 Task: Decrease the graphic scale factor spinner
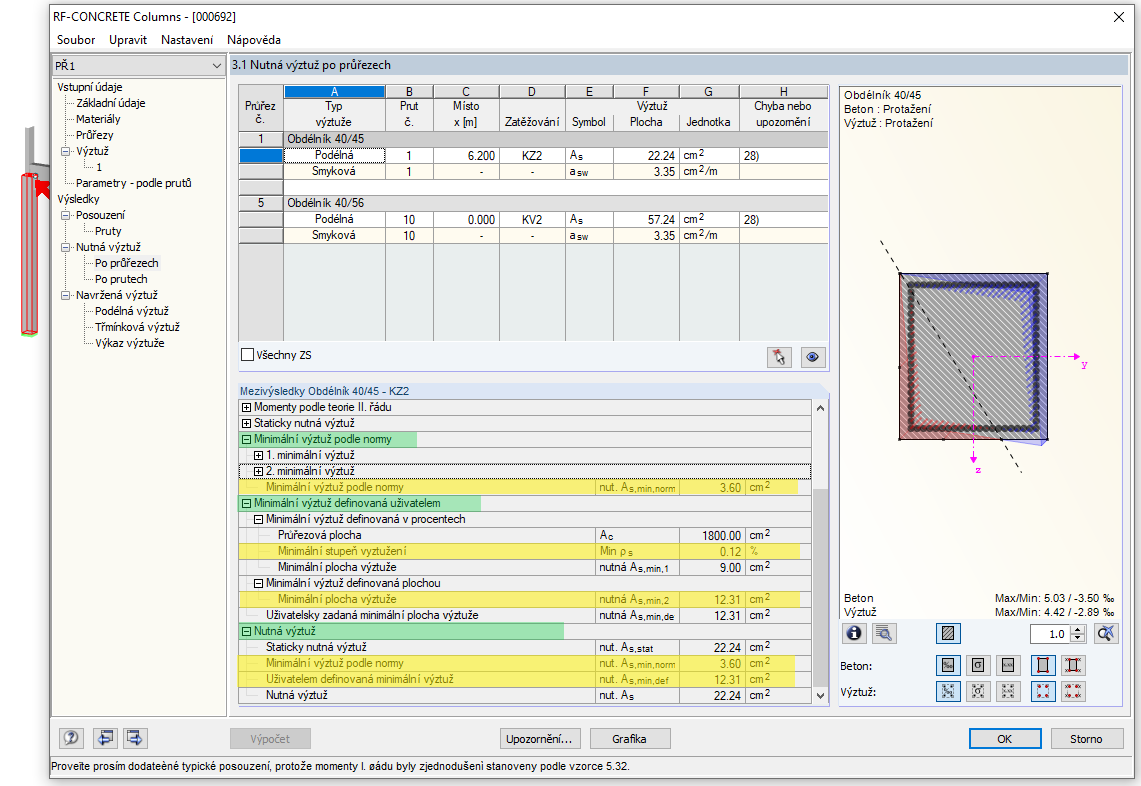1078,638
